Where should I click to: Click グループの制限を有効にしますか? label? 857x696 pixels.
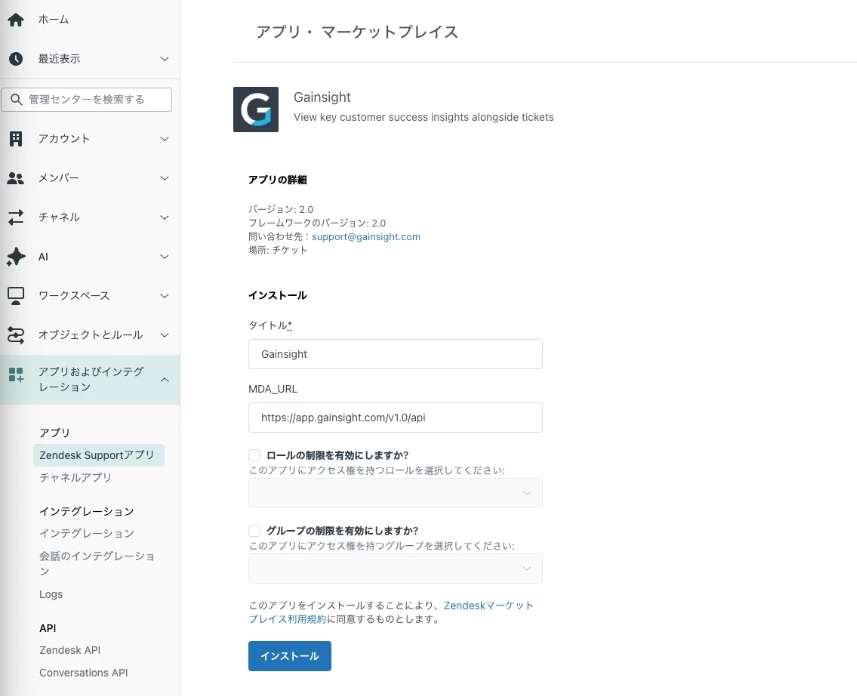pyautogui.click(x=342, y=530)
